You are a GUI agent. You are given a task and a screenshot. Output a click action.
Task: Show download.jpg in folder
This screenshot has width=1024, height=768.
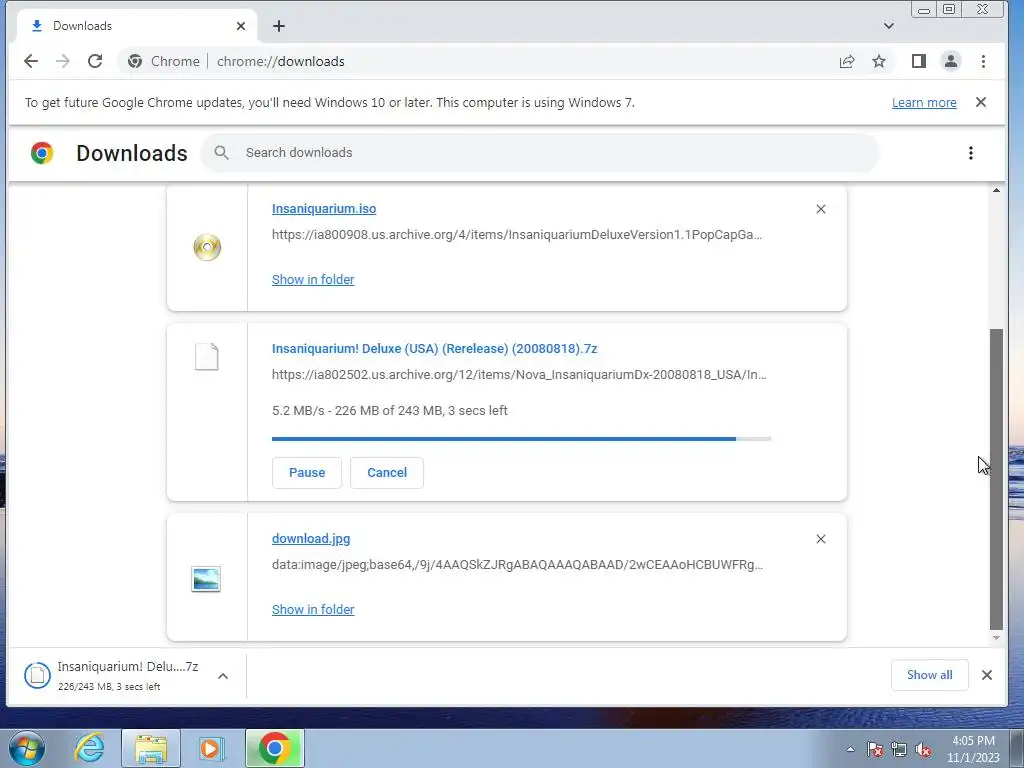[313, 609]
